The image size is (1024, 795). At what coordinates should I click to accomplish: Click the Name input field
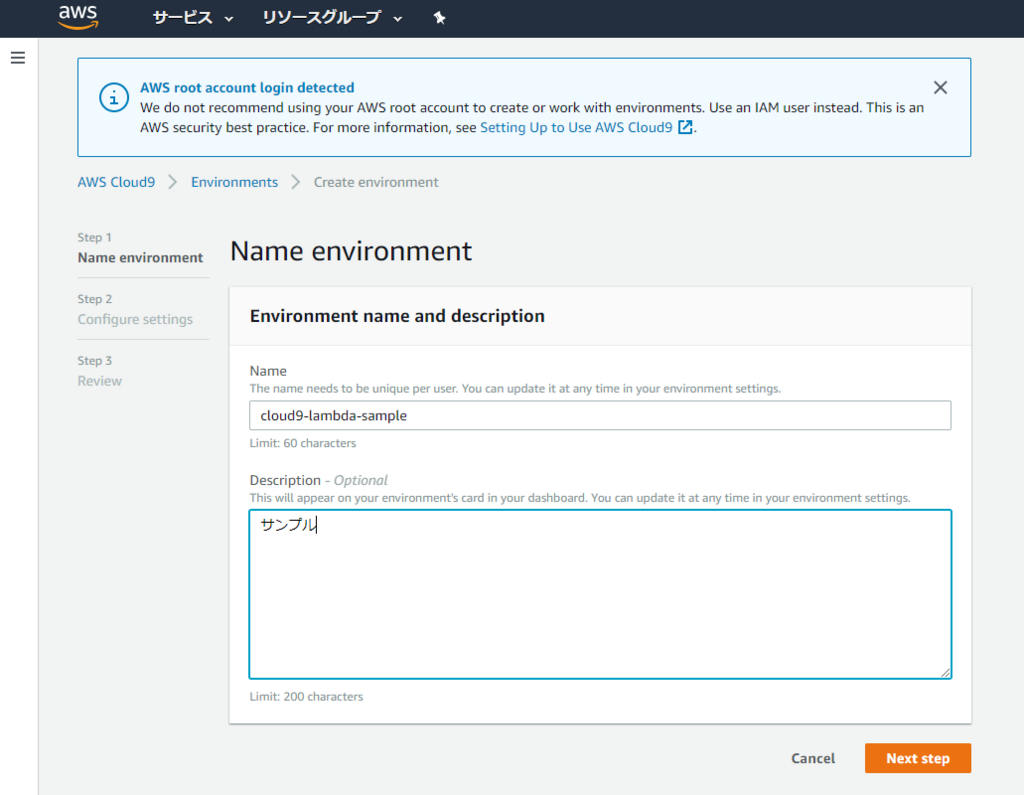[600, 415]
